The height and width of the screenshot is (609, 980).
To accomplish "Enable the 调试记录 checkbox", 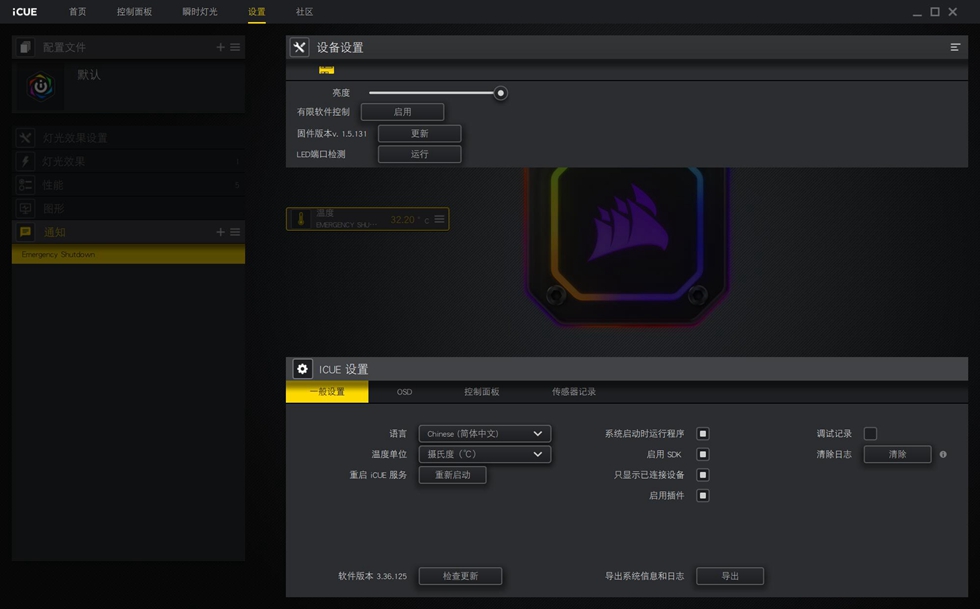I will click(x=870, y=434).
